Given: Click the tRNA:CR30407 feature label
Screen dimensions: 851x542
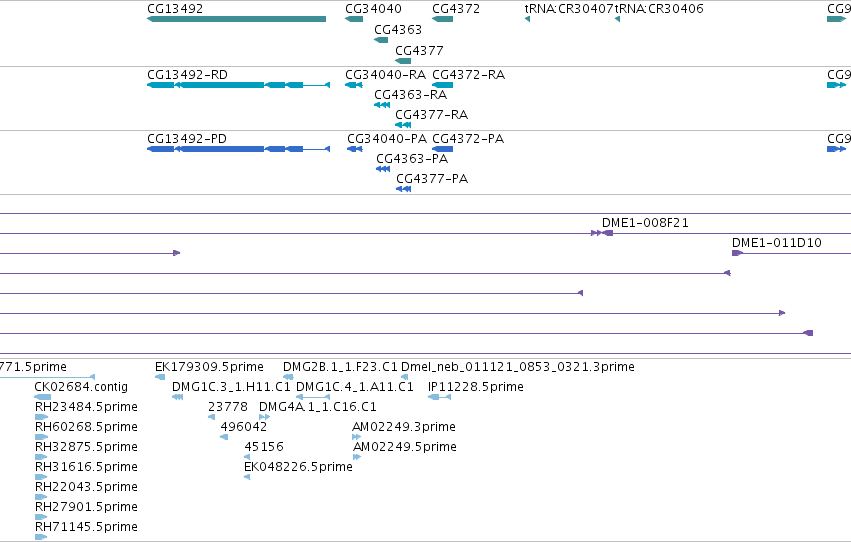Looking at the screenshot, I should coord(568,9).
